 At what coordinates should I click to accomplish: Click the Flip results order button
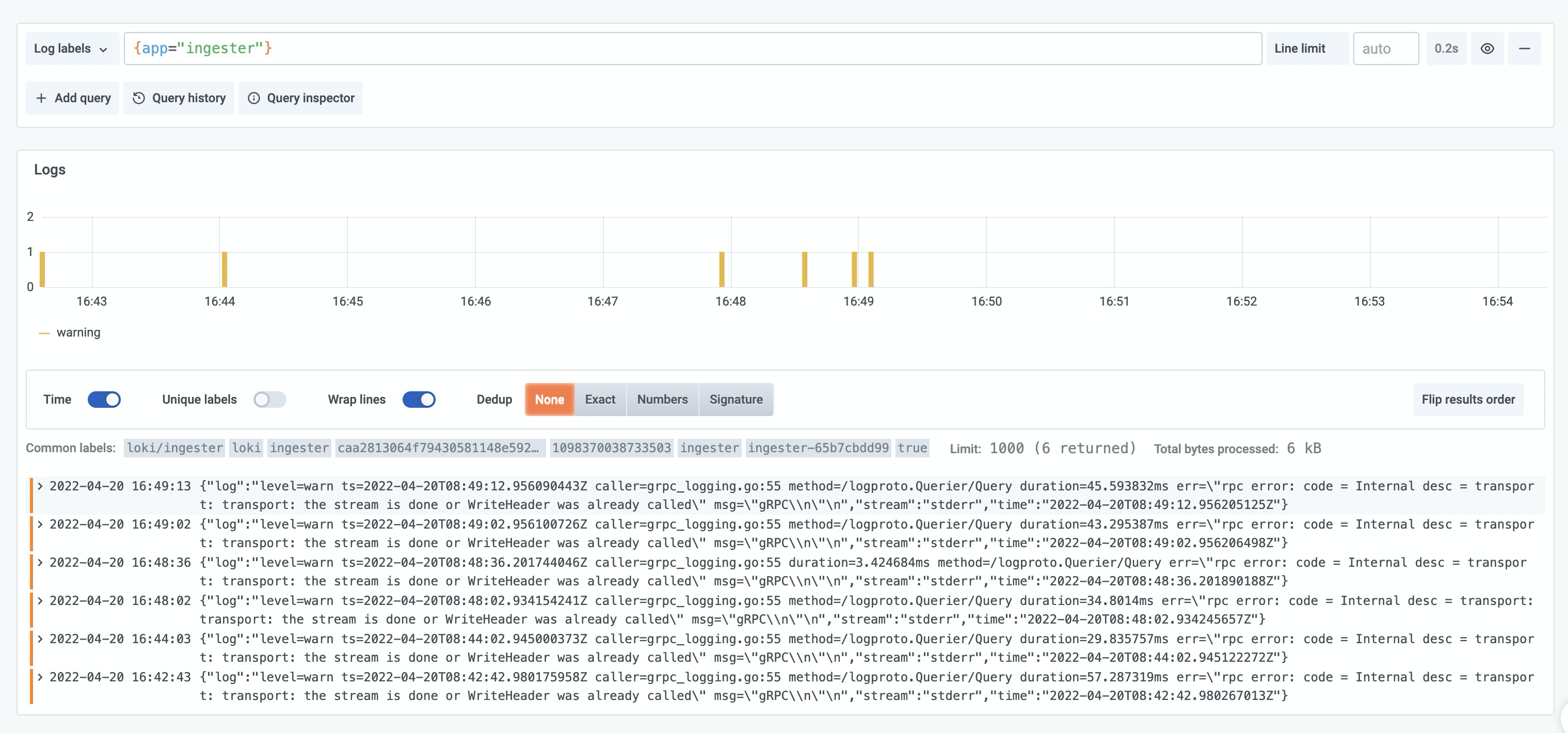[1468, 400]
